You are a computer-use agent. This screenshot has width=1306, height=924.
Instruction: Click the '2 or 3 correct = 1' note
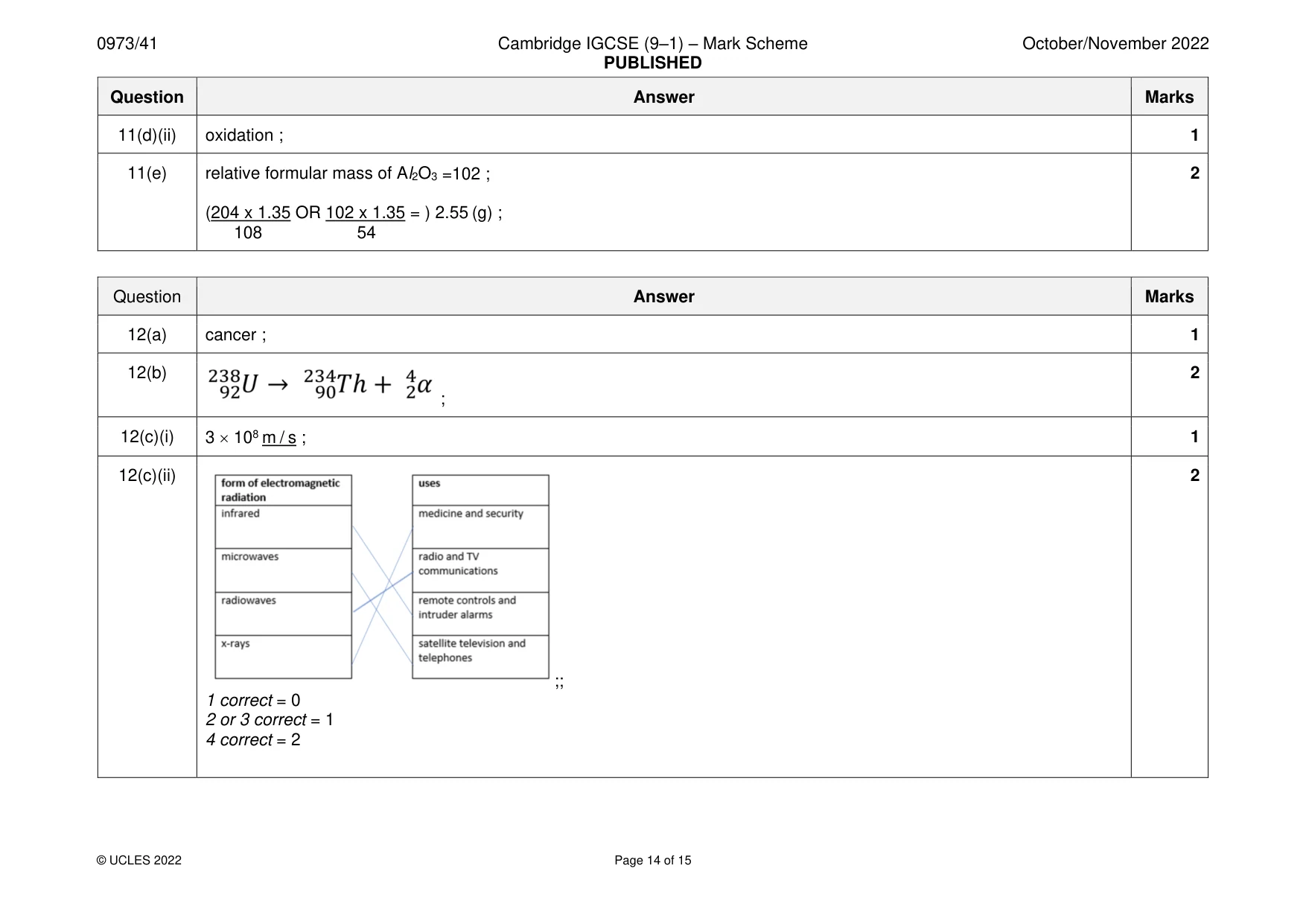click(x=270, y=720)
